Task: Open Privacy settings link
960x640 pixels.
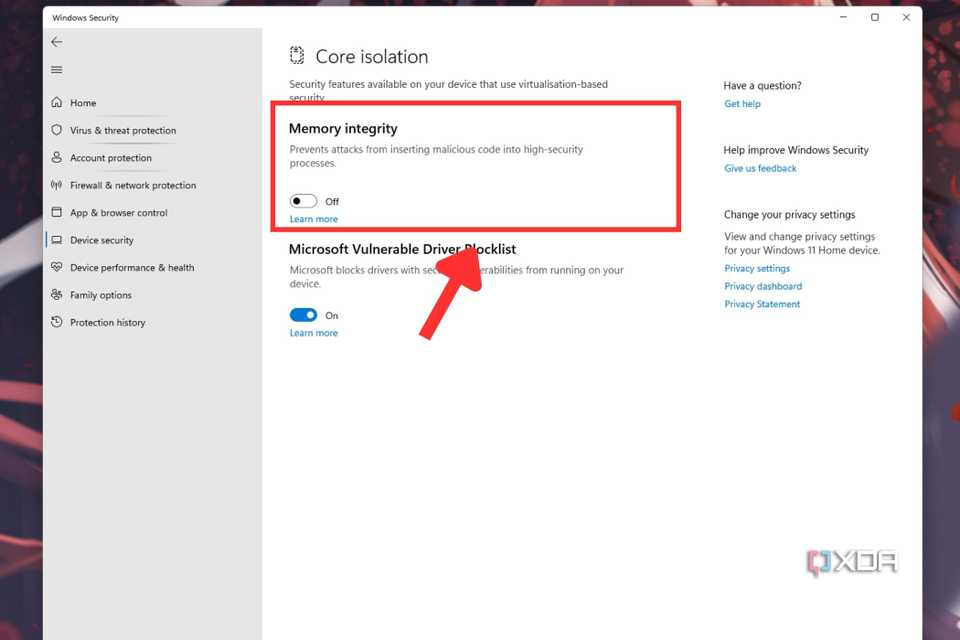Action: (757, 268)
